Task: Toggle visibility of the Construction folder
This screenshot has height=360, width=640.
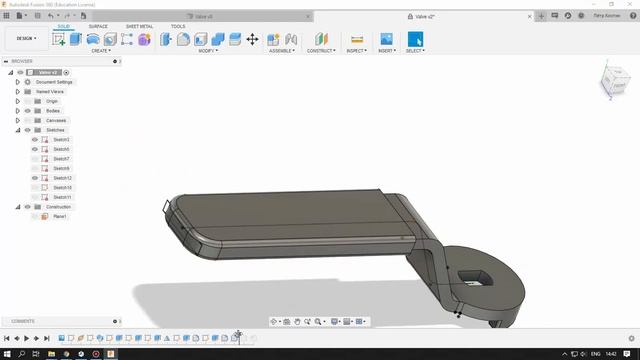Action: pyautogui.click(x=27, y=207)
